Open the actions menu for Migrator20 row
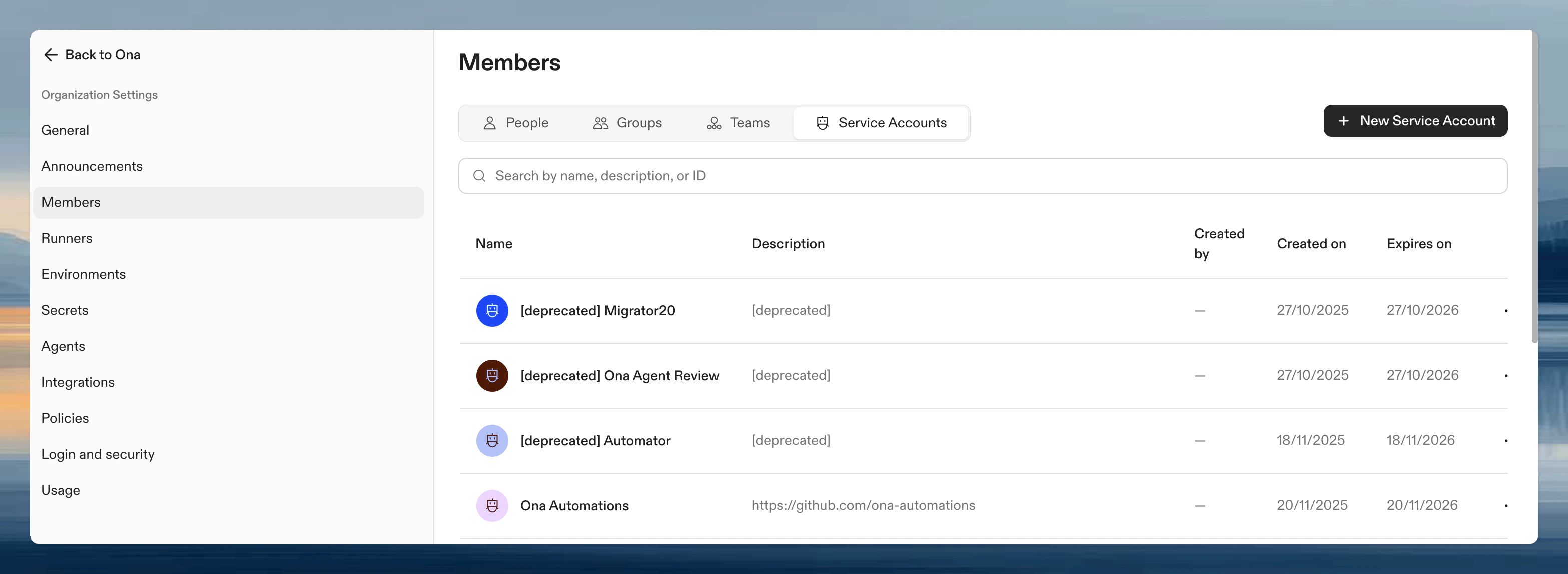 [x=1506, y=310]
